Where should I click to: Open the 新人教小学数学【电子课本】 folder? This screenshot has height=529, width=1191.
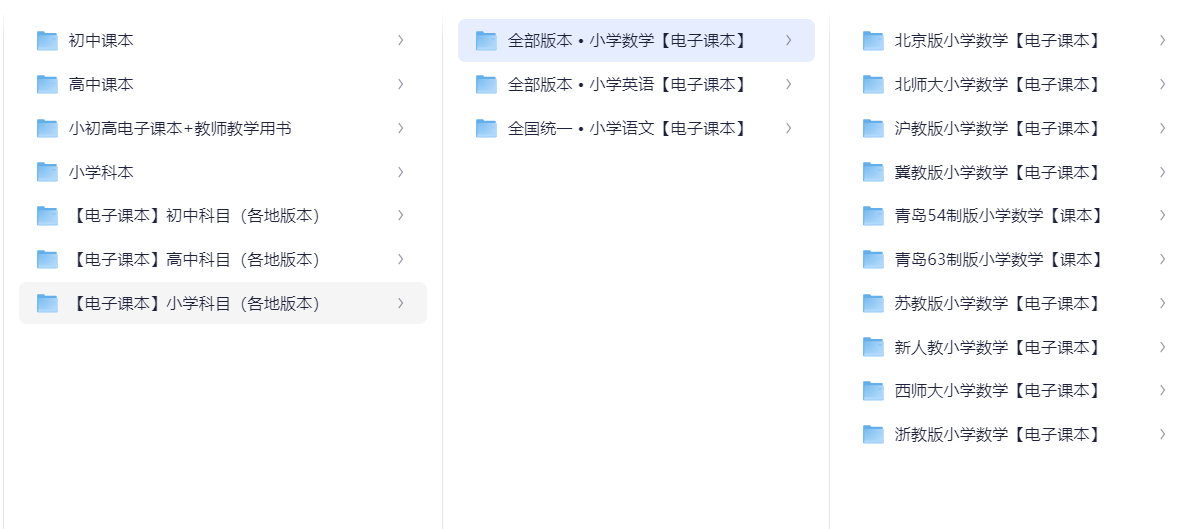(x=997, y=347)
